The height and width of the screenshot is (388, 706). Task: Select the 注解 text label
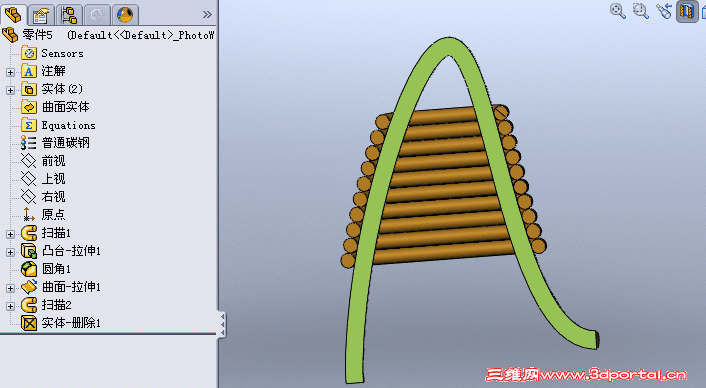click(54, 71)
